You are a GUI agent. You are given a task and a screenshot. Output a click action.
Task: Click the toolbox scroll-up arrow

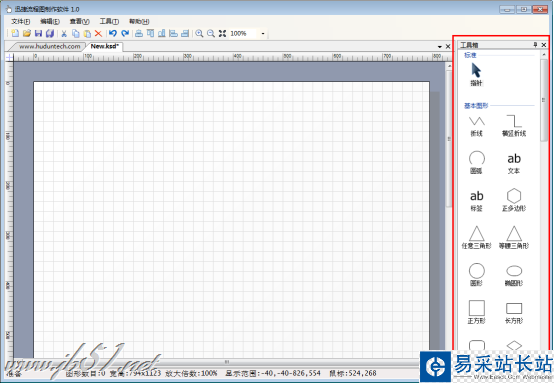[544, 54]
